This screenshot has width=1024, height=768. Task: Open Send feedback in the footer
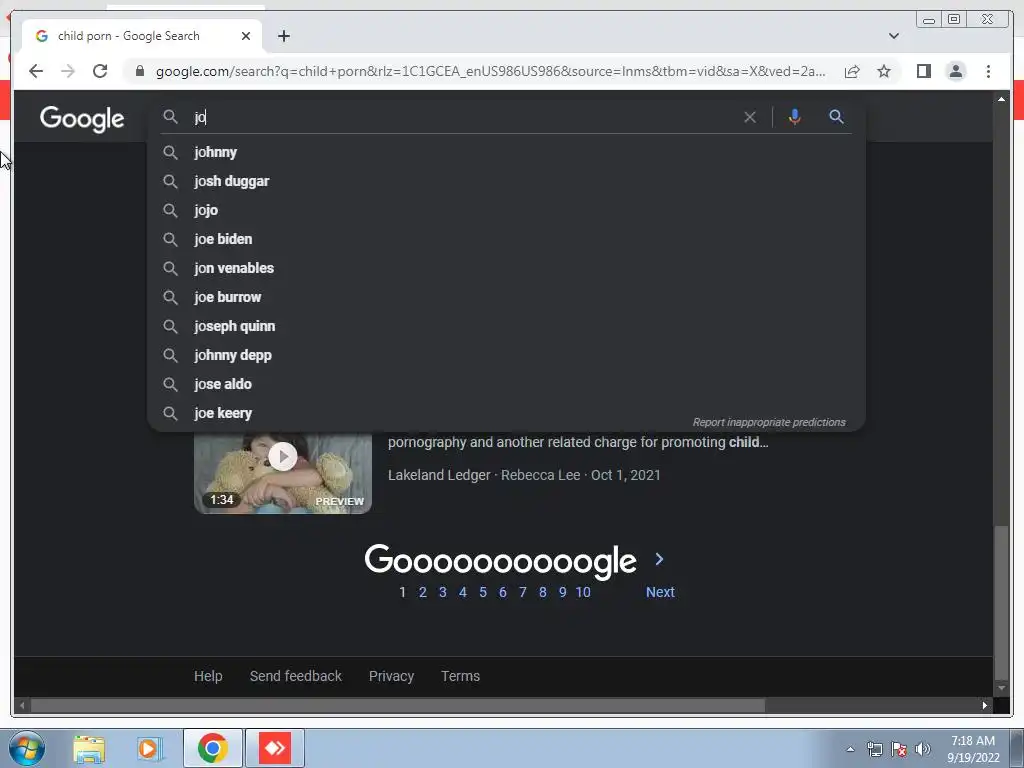[x=296, y=676]
